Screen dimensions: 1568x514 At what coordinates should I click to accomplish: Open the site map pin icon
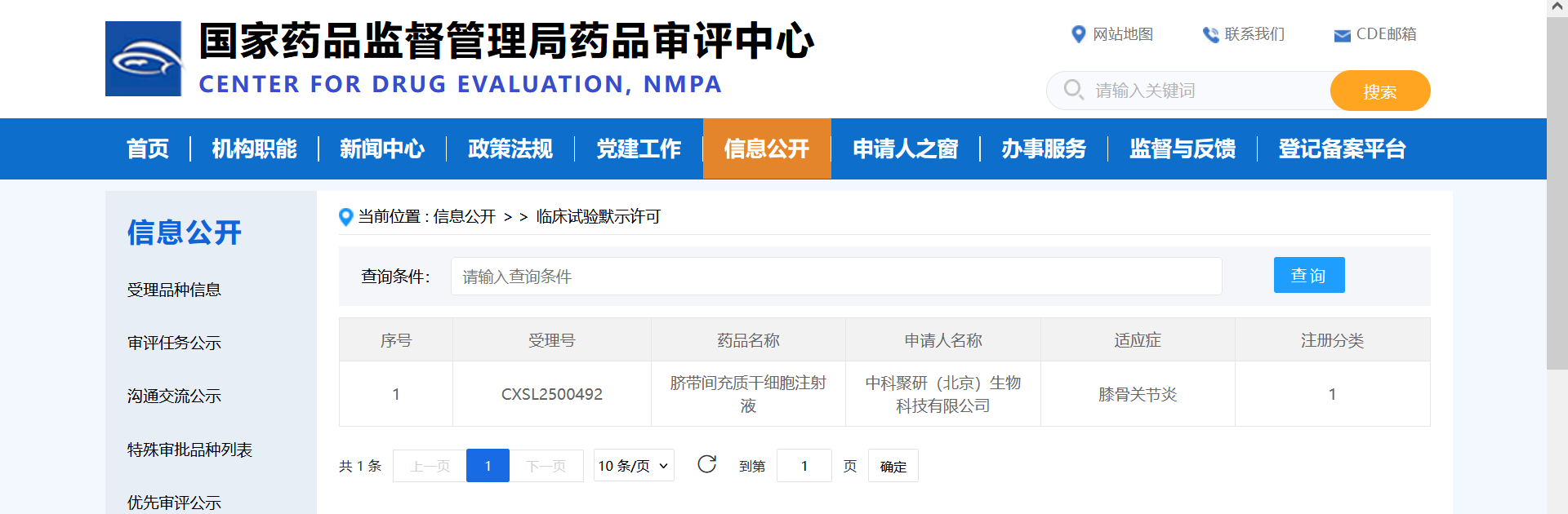pyautogui.click(x=1079, y=34)
